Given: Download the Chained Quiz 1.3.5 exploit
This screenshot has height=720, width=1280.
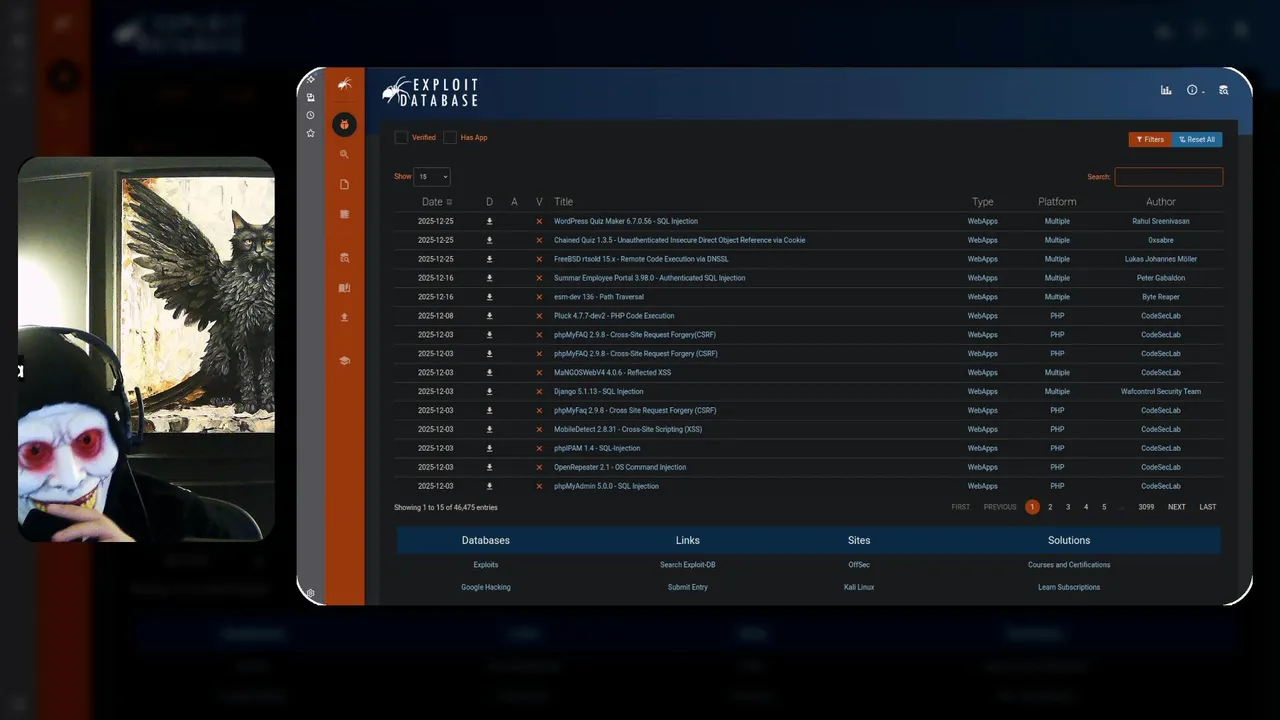Looking at the screenshot, I should click(489, 240).
